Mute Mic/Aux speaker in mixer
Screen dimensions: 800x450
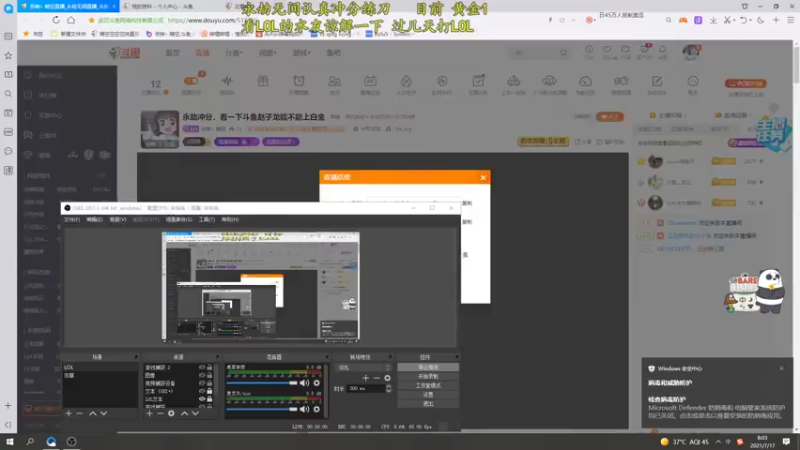pyautogui.click(x=305, y=409)
